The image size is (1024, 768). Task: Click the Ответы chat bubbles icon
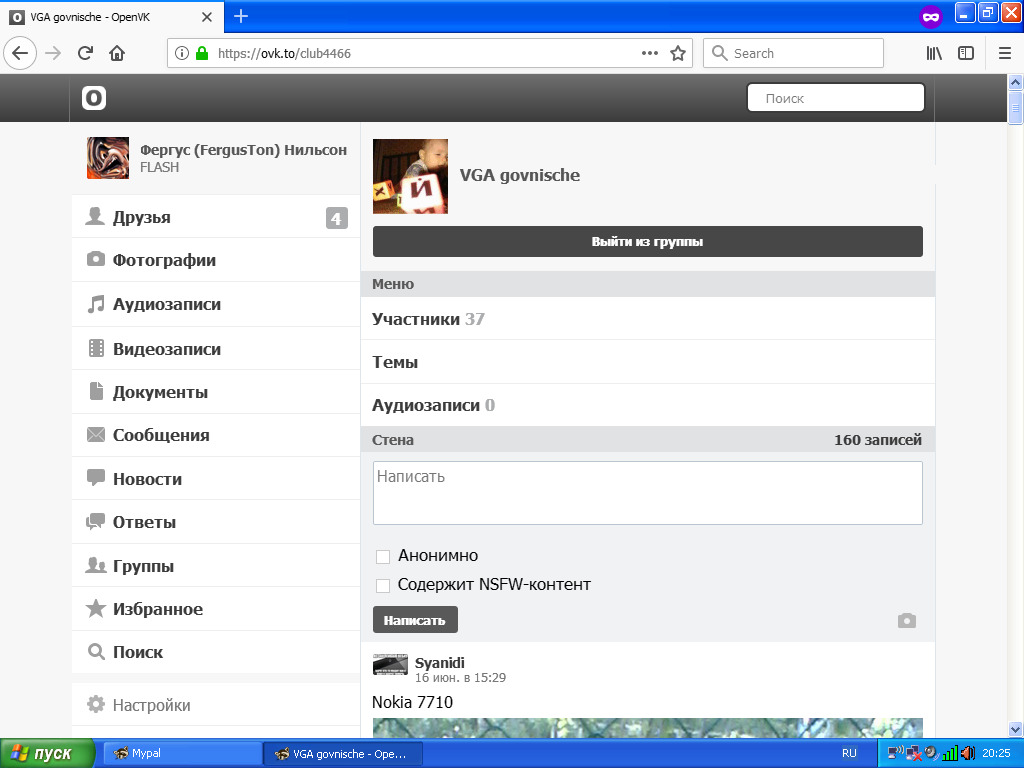point(96,521)
